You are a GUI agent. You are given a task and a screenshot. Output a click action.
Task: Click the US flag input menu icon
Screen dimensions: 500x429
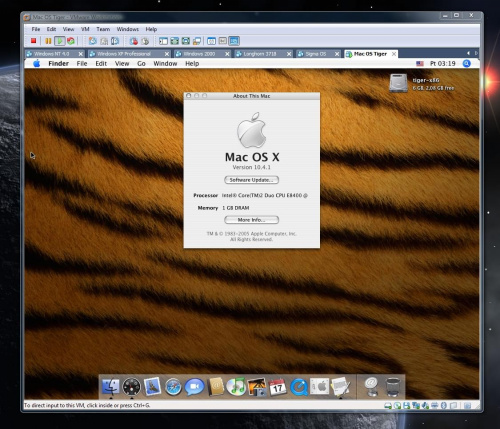coord(420,63)
